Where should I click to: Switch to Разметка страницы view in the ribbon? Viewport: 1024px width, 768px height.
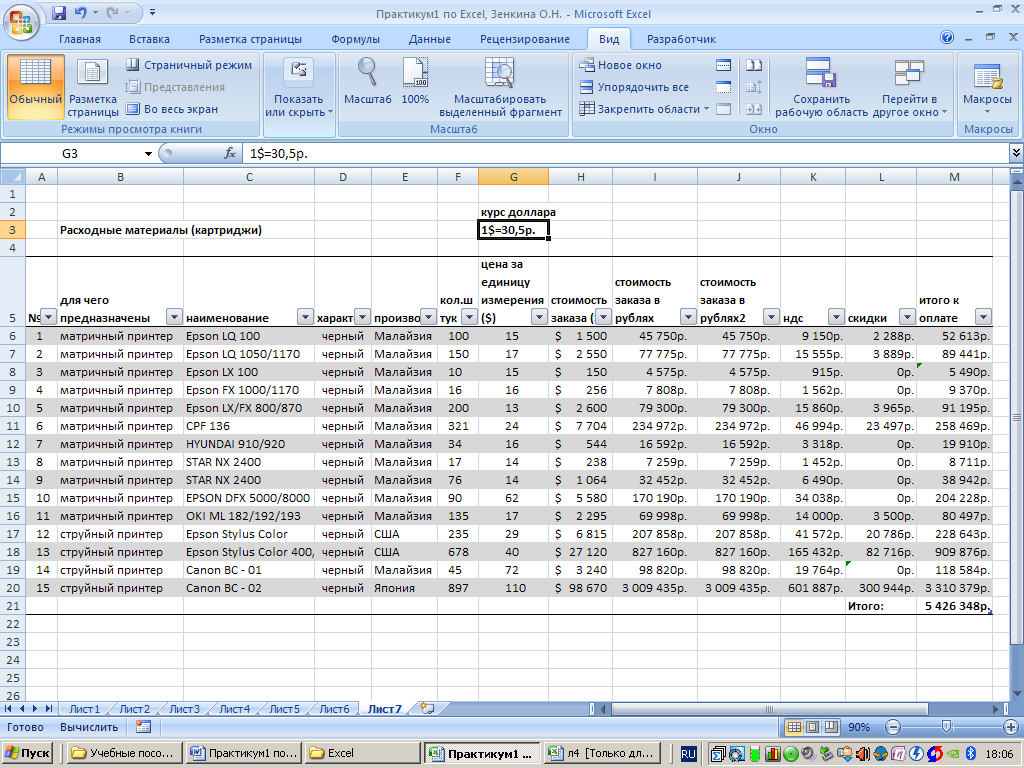click(x=93, y=87)
